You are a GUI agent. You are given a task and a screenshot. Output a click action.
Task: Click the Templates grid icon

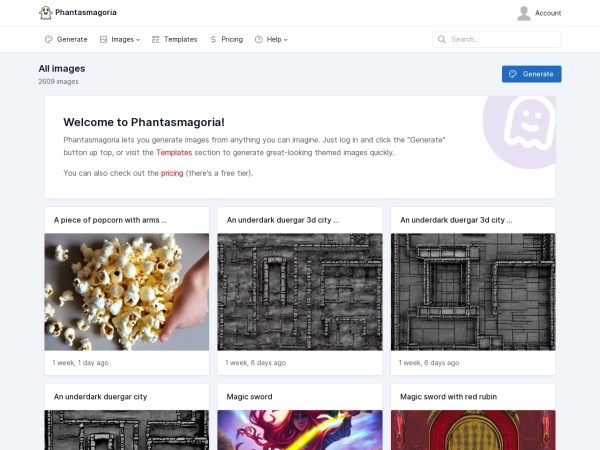click(x=156, y=39)
